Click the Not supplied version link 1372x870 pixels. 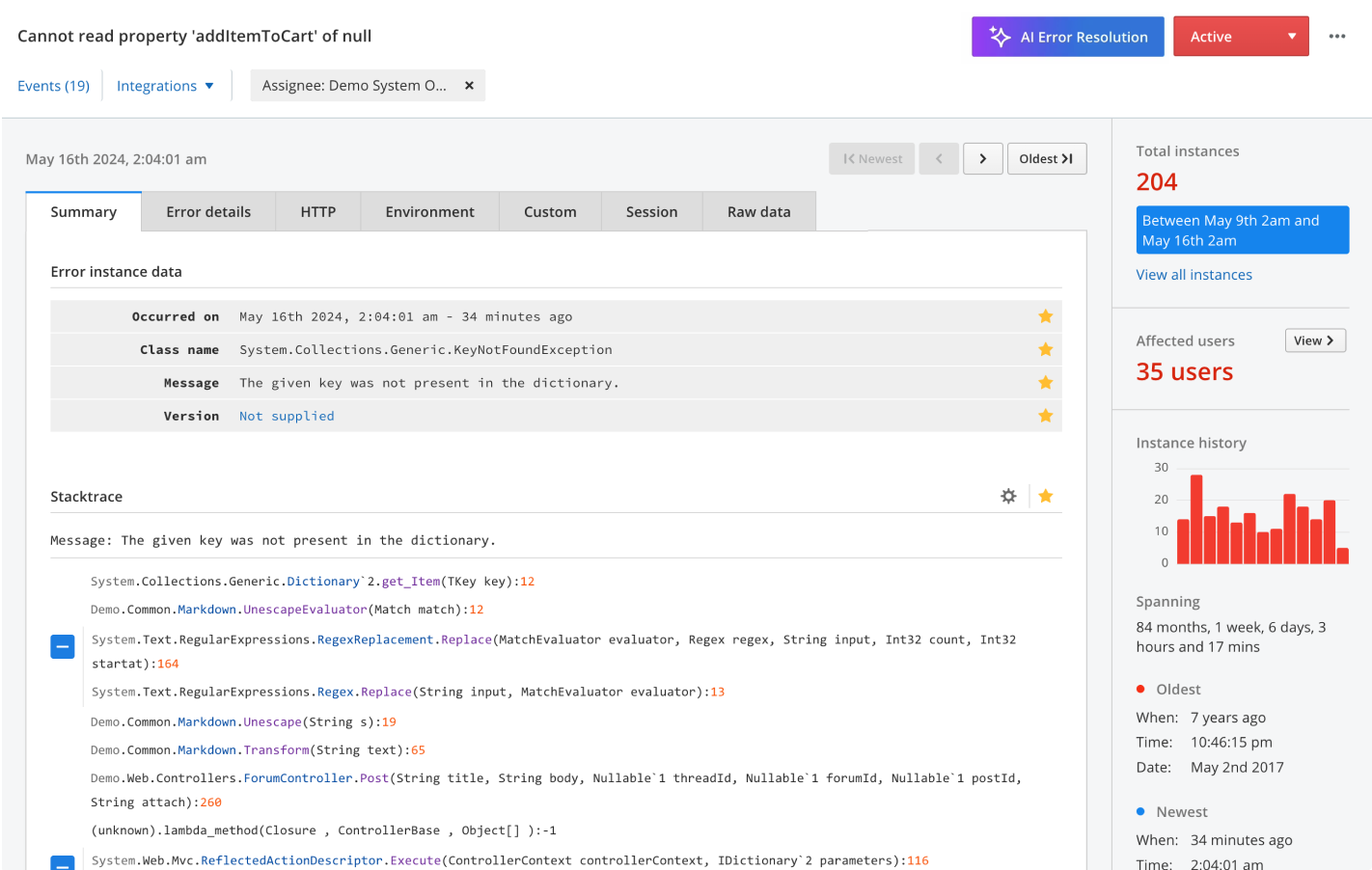(x=286, y=415)
